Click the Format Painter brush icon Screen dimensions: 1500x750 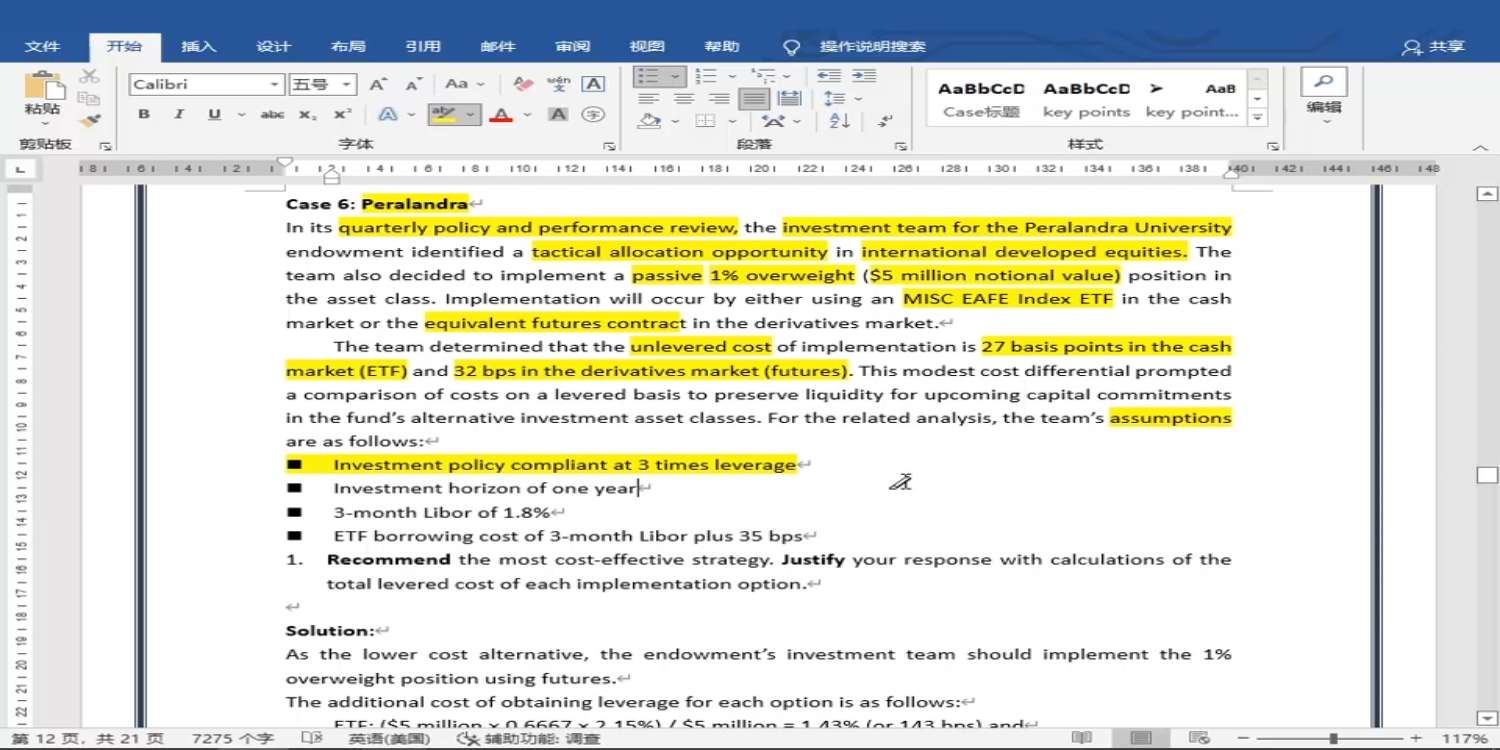90,121
